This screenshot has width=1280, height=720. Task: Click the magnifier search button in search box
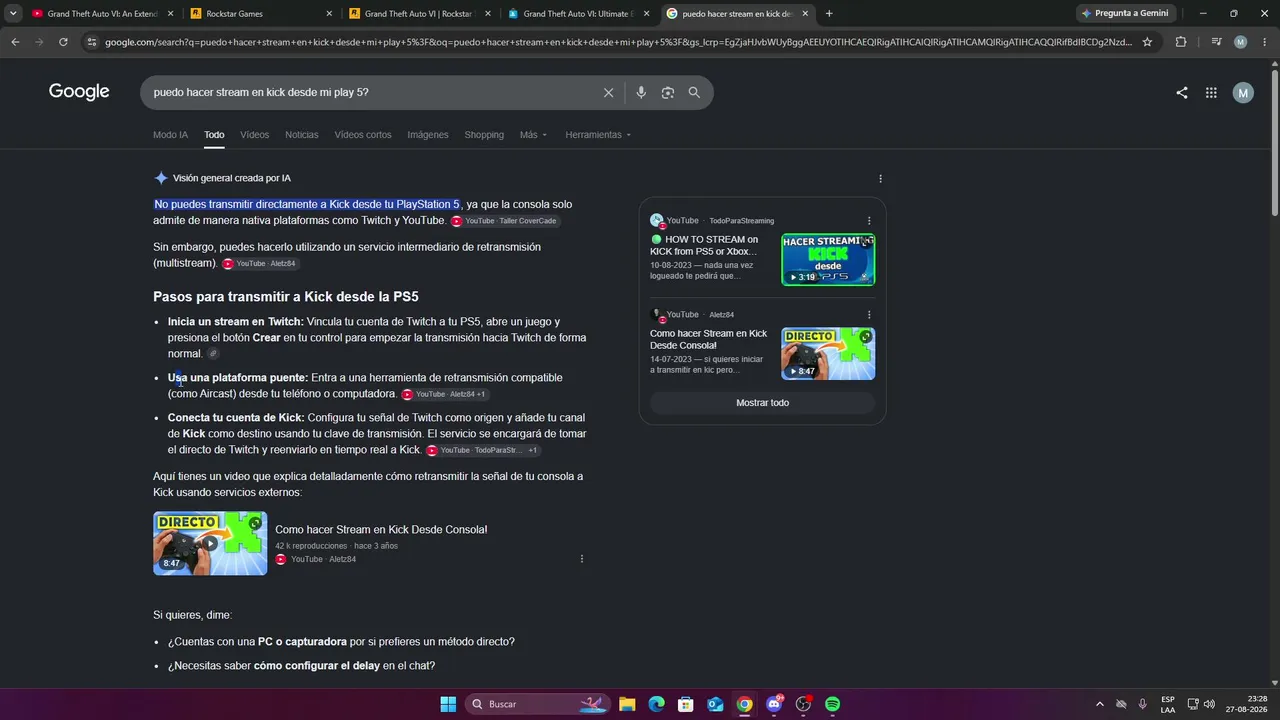point(694,93)
